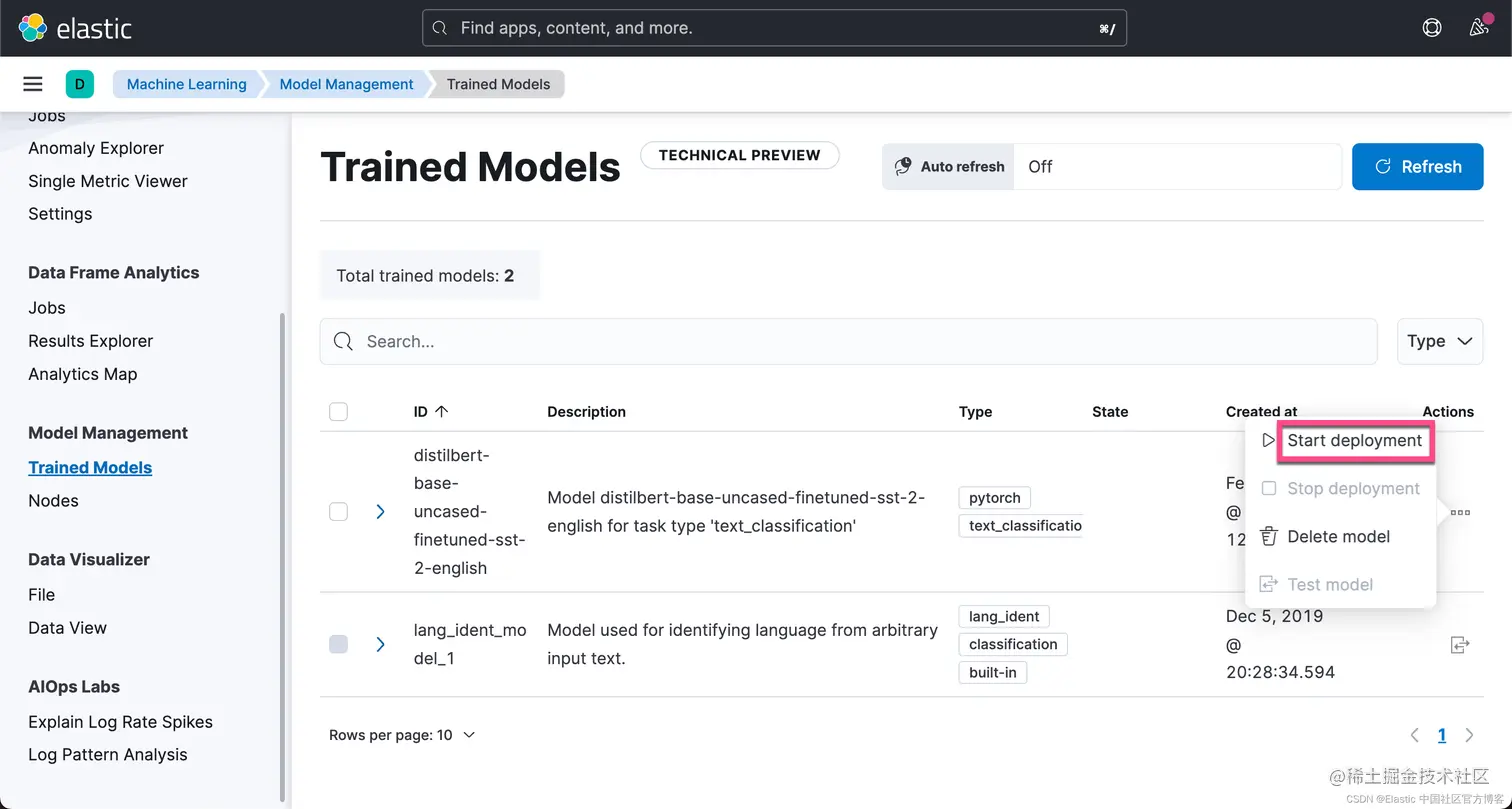The width and height of the screenshot is (1512, 809).
Task: Open Analytics Map in the sidebar
Action: tap(83, 374)
